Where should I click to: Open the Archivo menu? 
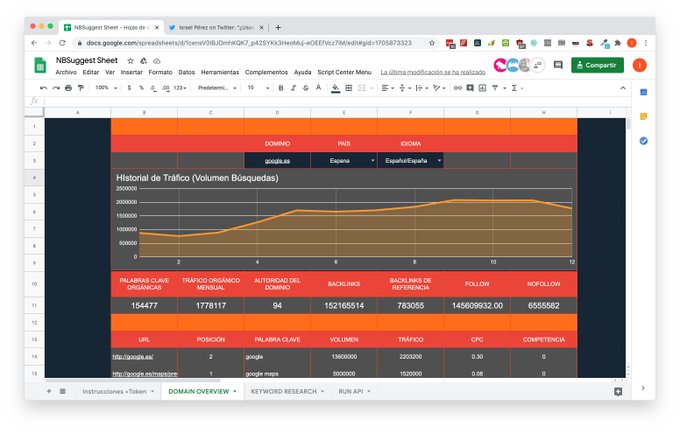point(66,72)
